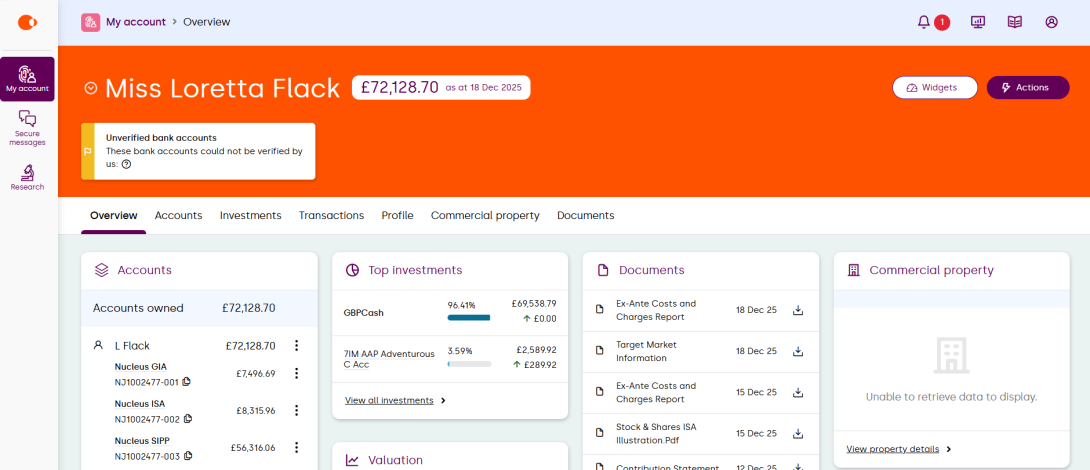This screenshot has height=470, width=1090.
Task: Switch to the Transactions tab
Action: pos(331,215)
